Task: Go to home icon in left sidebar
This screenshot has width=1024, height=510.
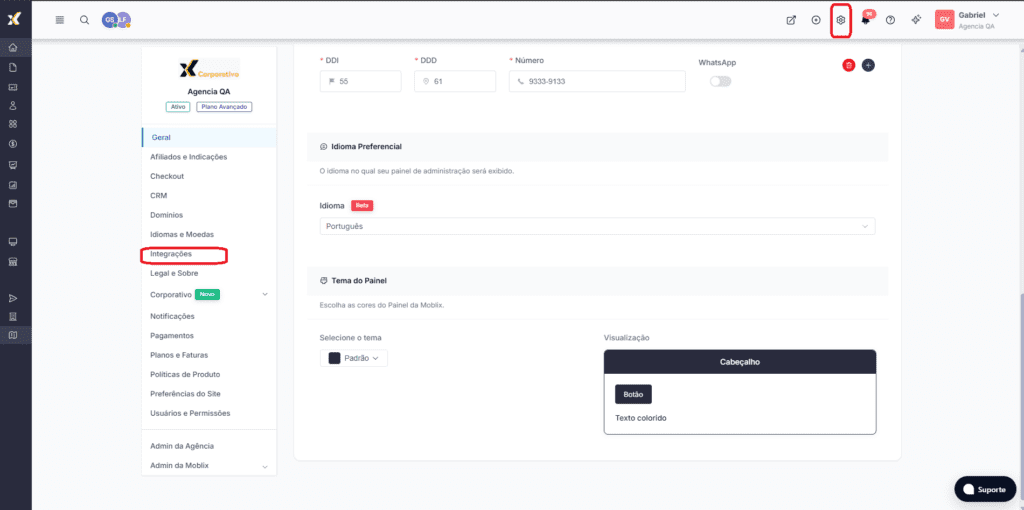Action: coord(13,48)
